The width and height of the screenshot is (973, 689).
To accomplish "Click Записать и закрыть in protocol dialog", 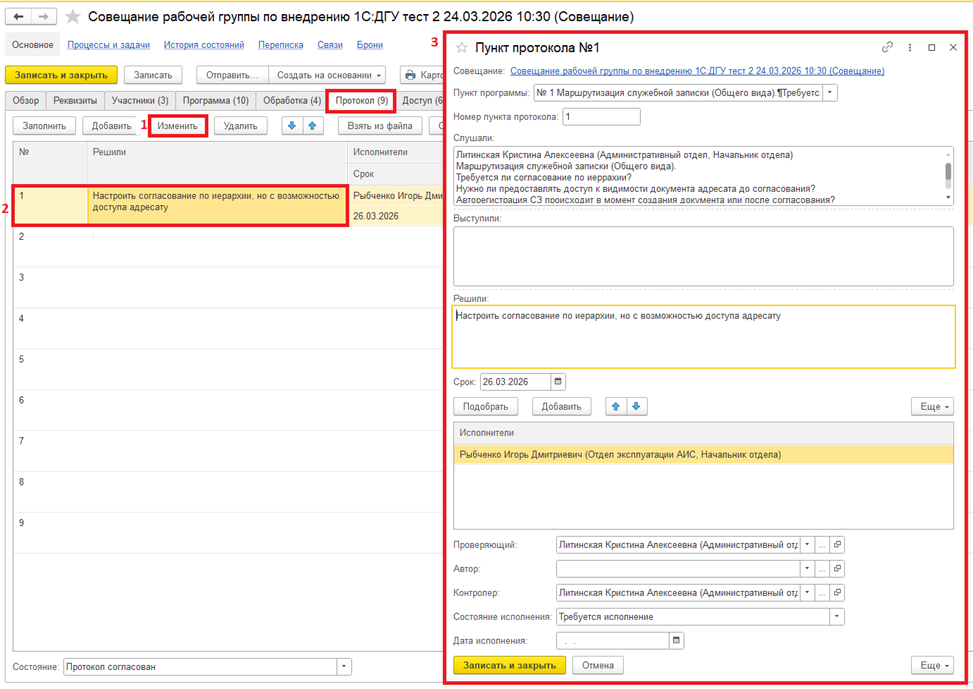I will (x=509, y=665).
